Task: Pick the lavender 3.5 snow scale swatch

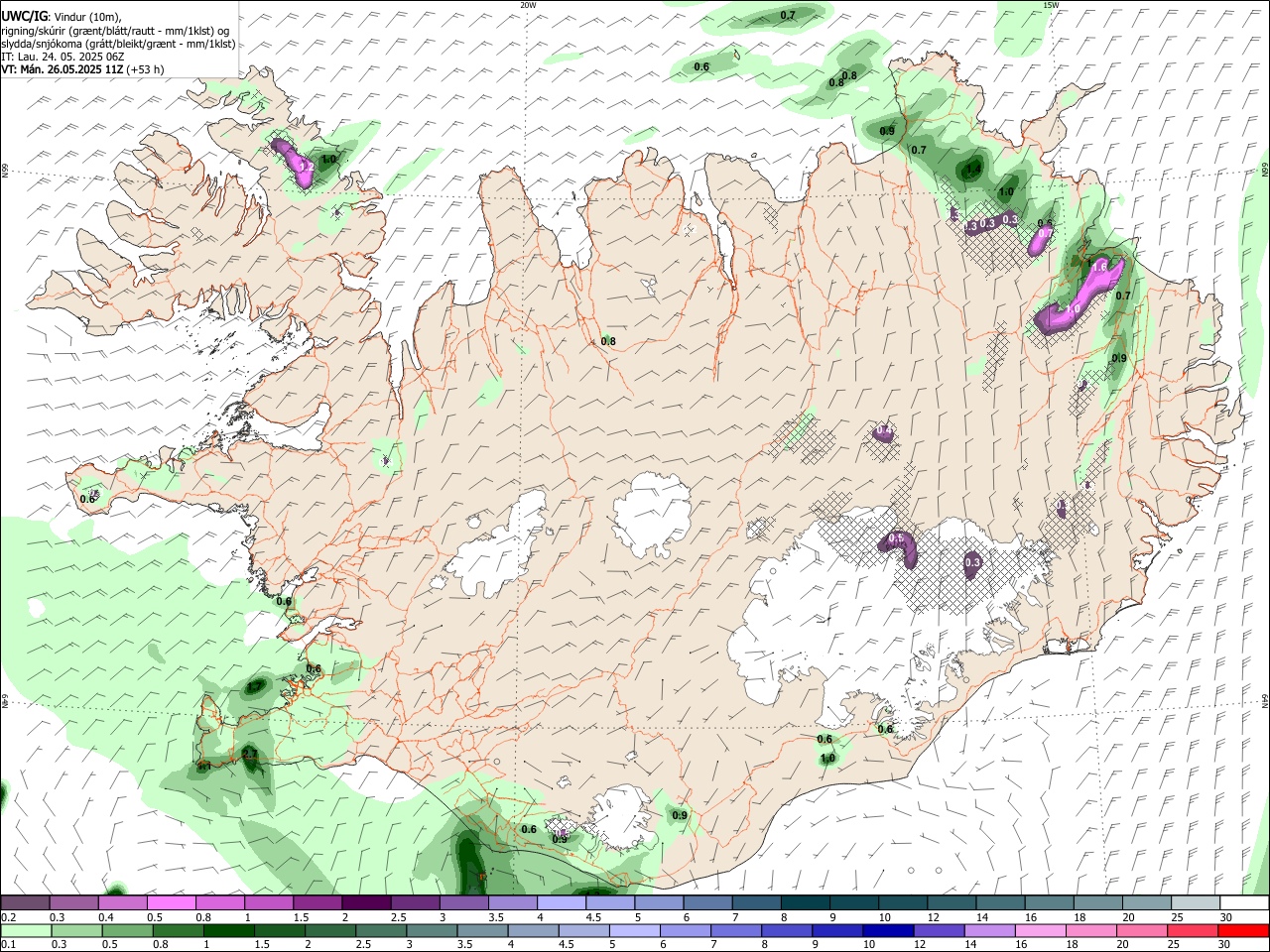Action: [512, 902]
